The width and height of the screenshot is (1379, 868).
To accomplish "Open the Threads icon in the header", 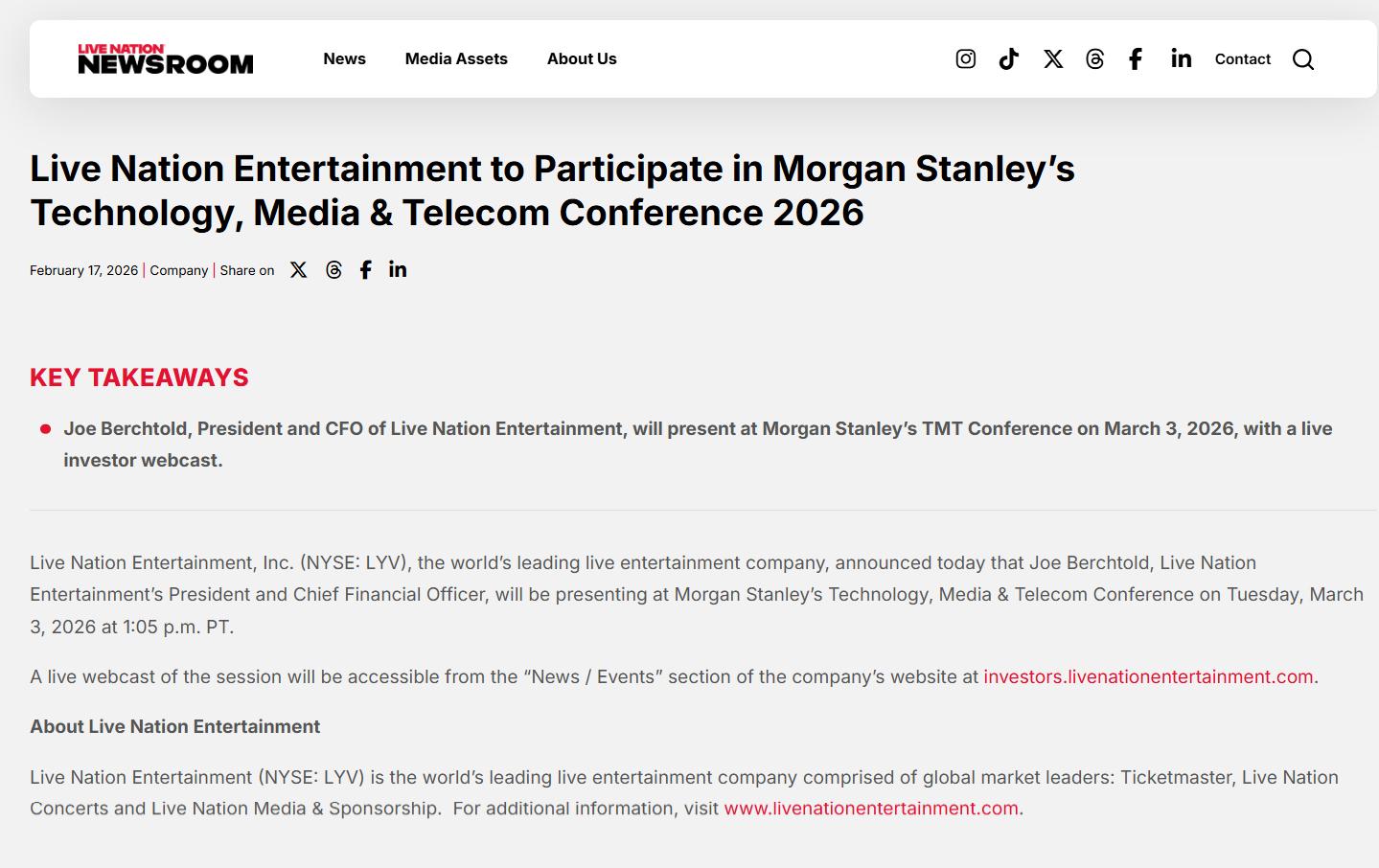I will pyautogui.click(x=1094, y=59).
